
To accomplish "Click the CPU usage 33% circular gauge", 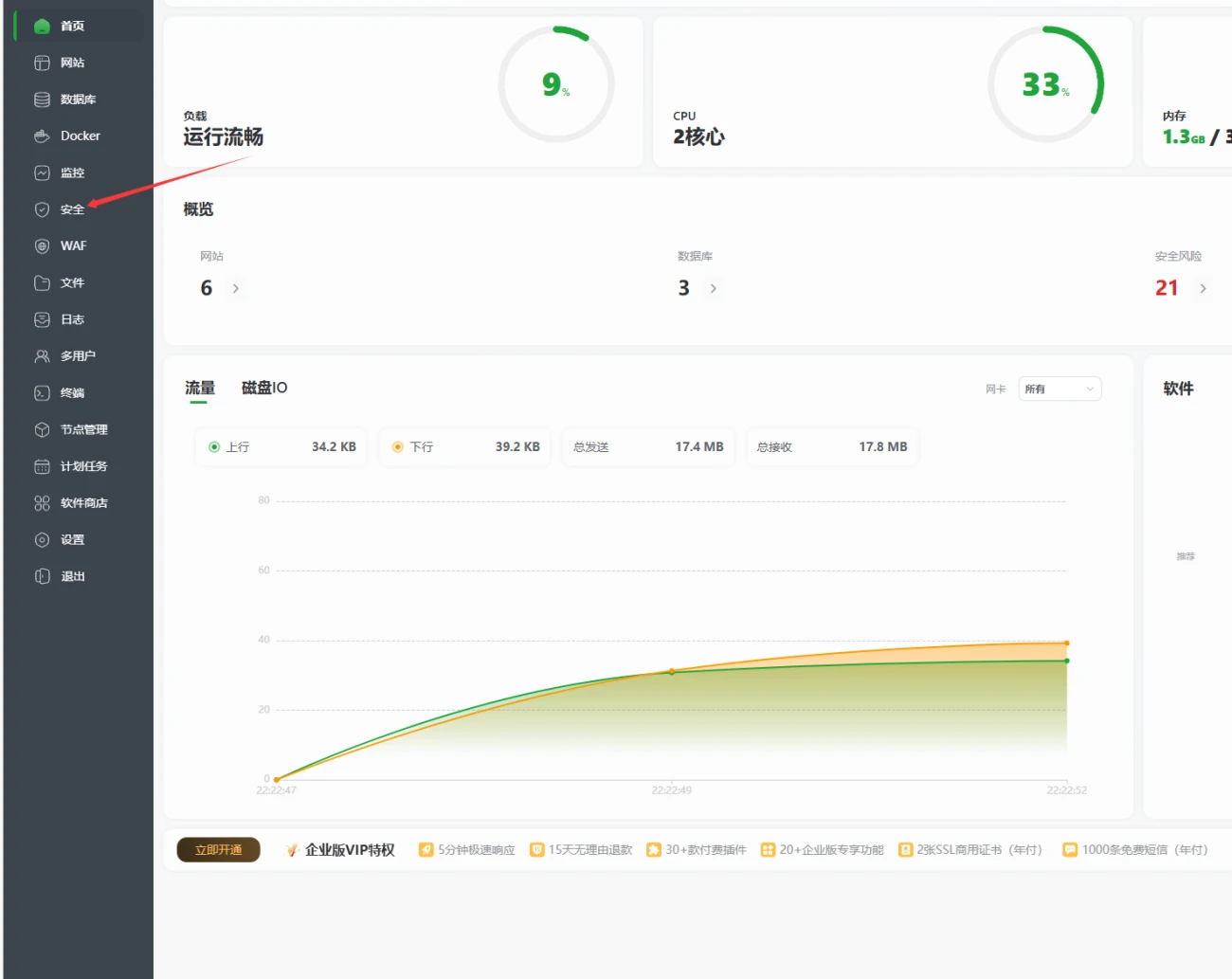I will point(1045,85).
